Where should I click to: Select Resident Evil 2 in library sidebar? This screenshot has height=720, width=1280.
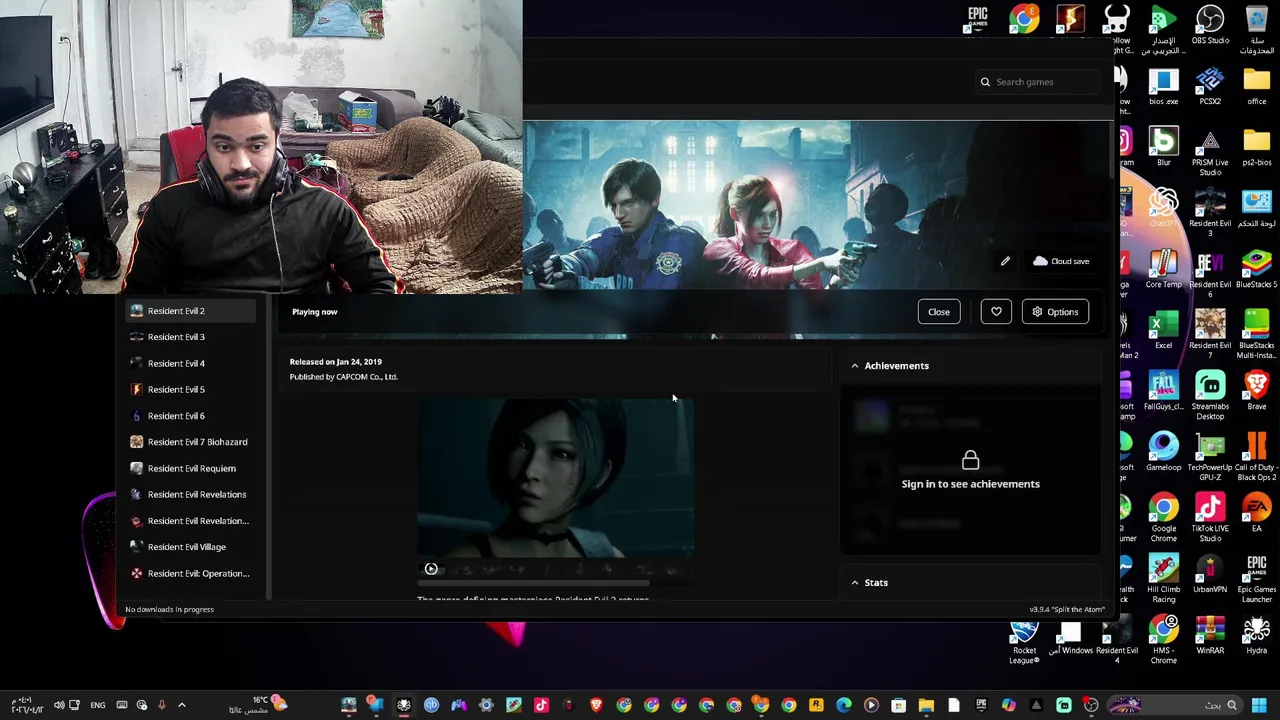[x=191, y=311]
